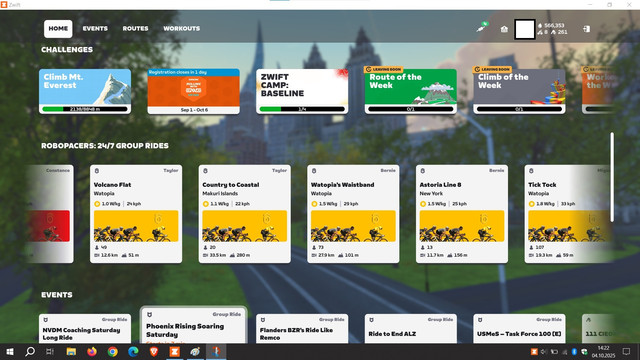The image size is (640, 360).
Task: Open Phoenix Rising Soaring Saturday event
Action: tap(193, 326)
